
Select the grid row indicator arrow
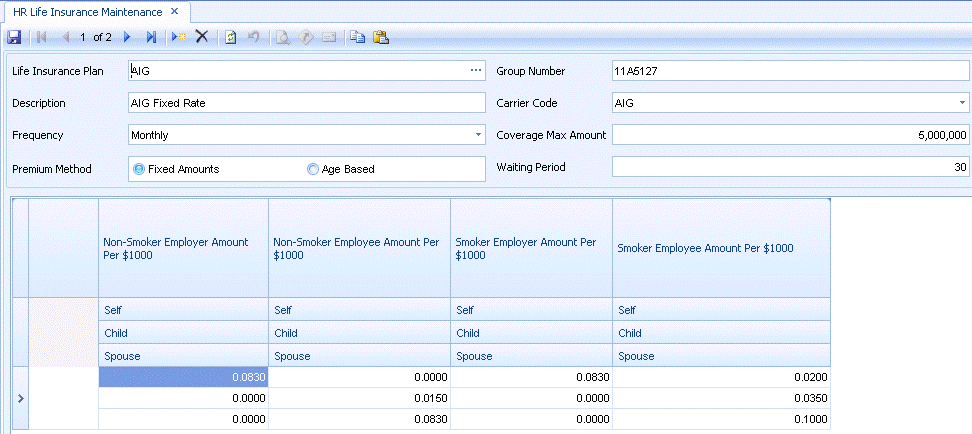(x=20, y=398)
